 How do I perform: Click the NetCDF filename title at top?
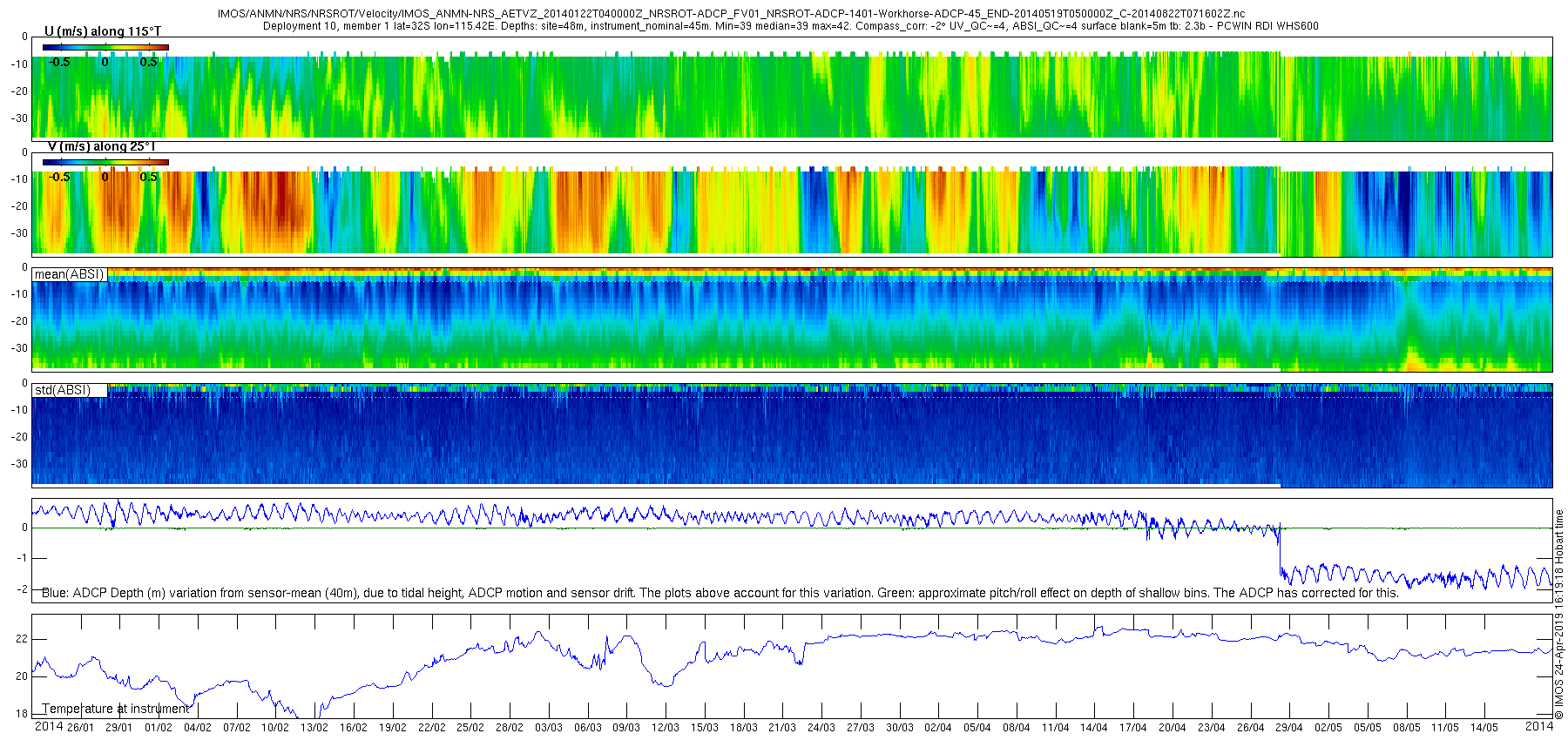point(731,14)
